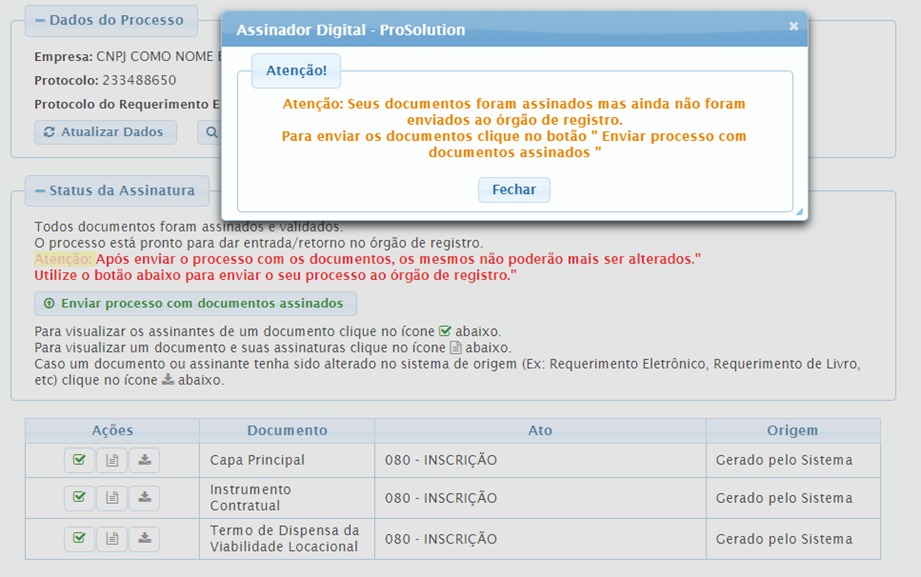Viewport: 921px width, 577px height.
Task: Click the search button beside Atualizar Dados
Action: point(210,132)
